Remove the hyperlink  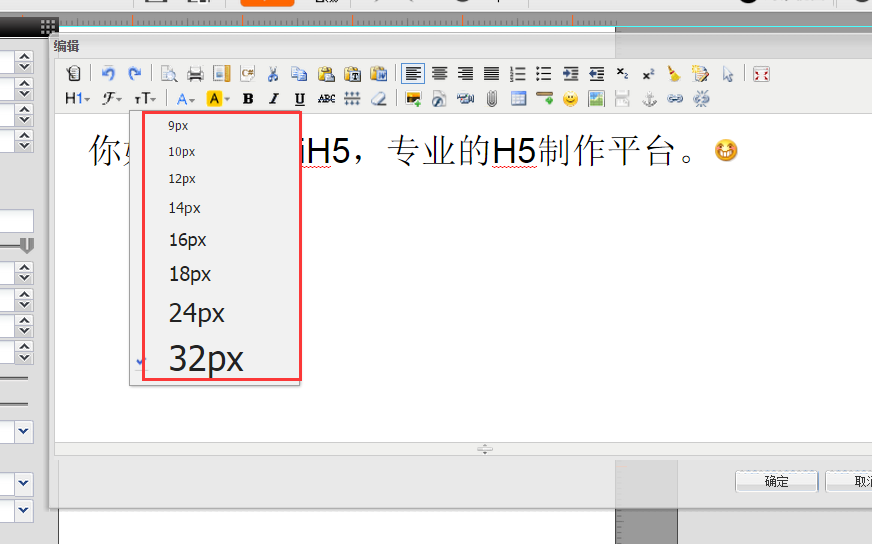coord(701,98)
